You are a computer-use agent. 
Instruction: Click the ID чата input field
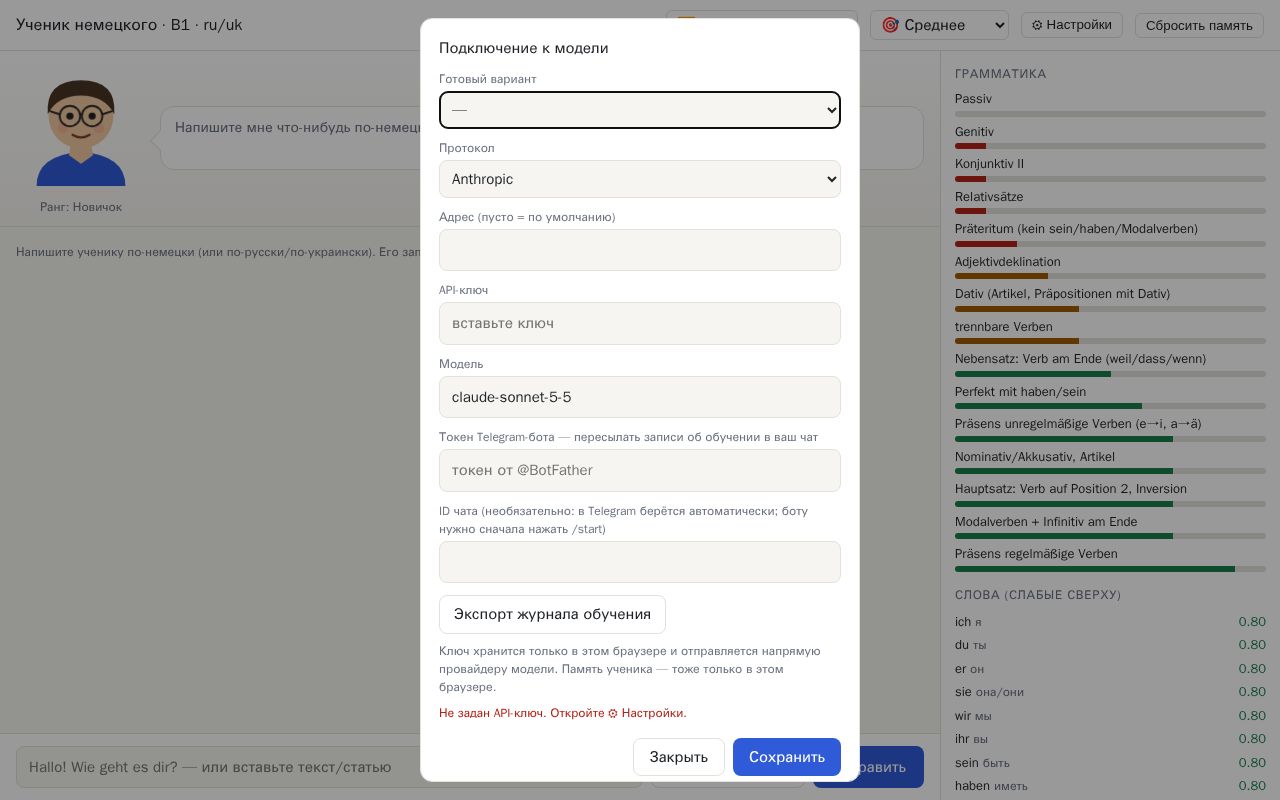(640, 562)
